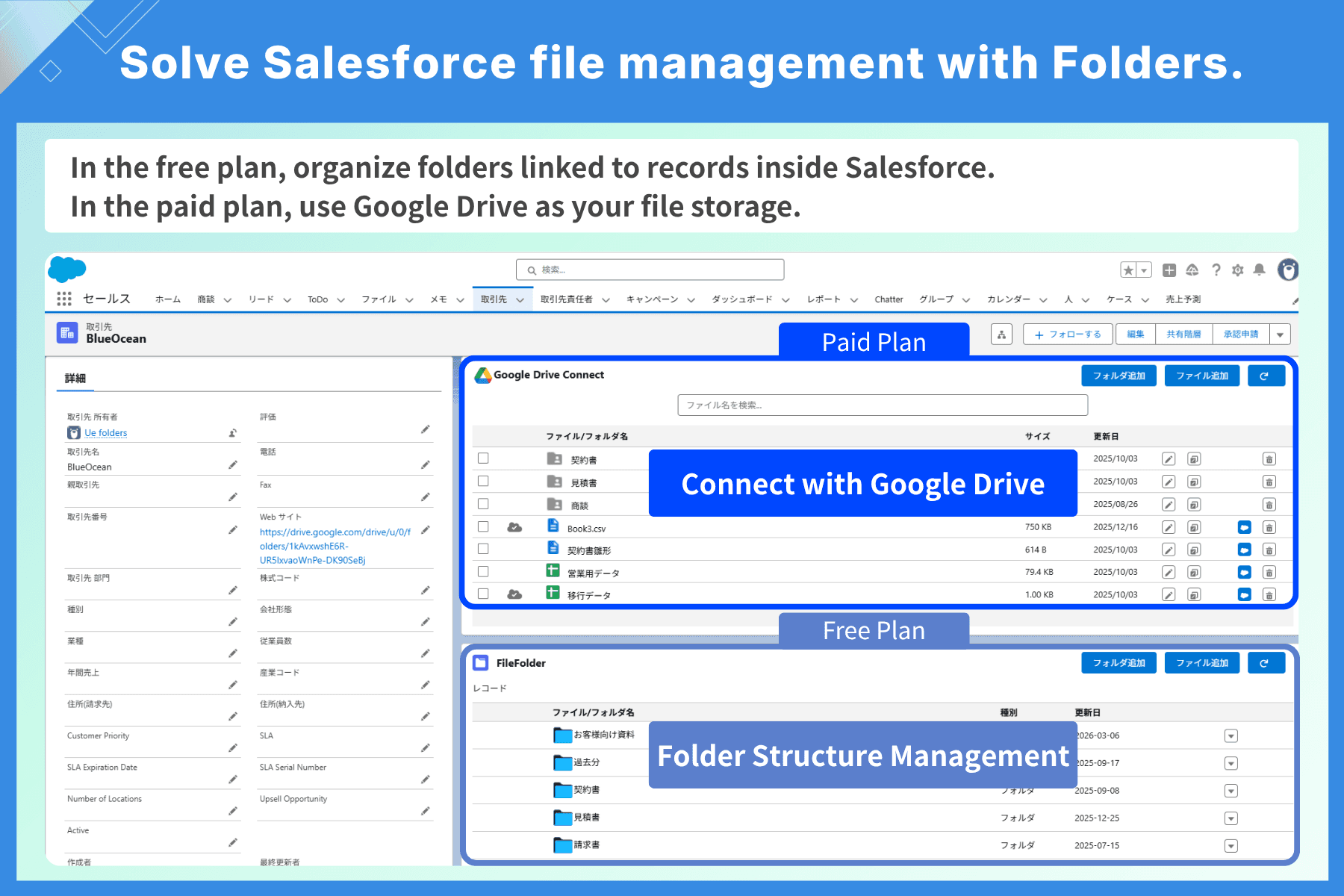Open the user profile avatar
Screen dimensions: 1344x896
coord(1288,270)
